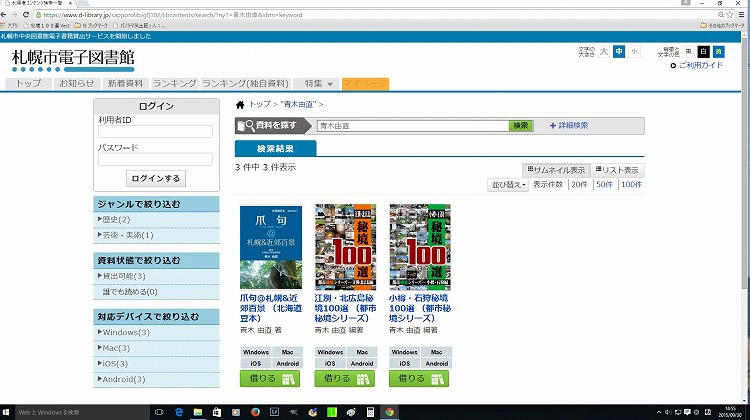Open the ランキング navigation tab
This screenshot has width=750, height=420.
coord(174,84)
